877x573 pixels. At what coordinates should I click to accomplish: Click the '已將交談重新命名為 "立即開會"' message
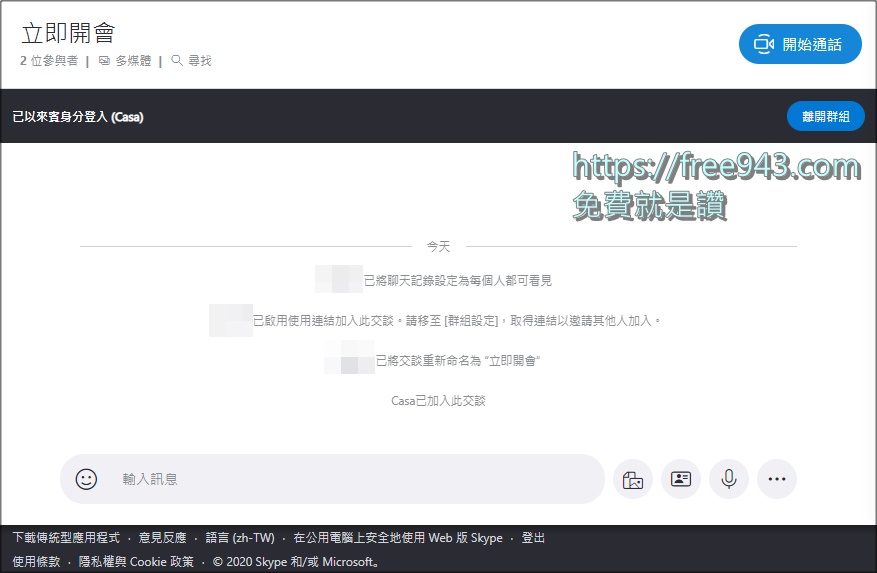point(458,360)
